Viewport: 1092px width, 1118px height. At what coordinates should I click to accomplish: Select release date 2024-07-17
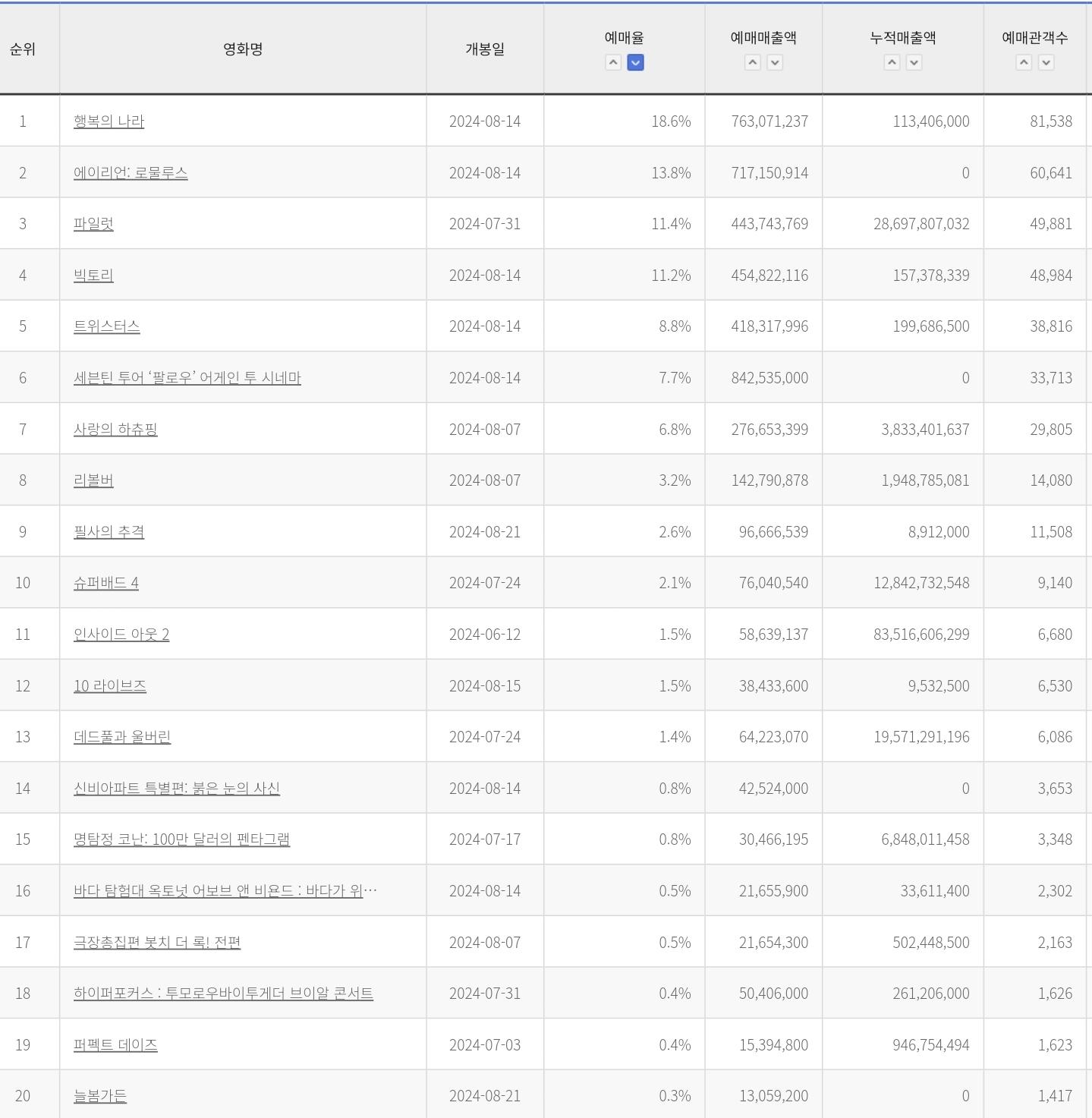click(x=485, y=839)
